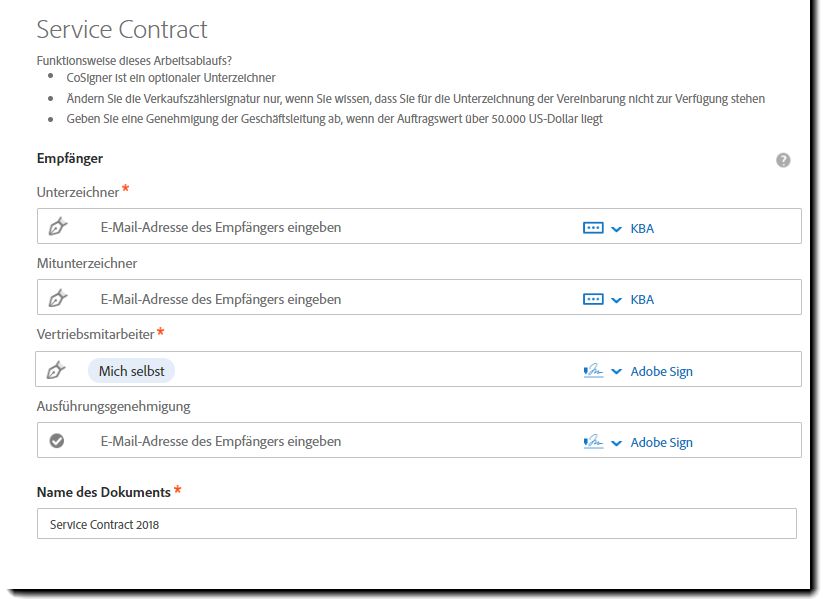Click the help question mark icon
The height and width of the screenshot is (599, 830).
pos(783,160)
